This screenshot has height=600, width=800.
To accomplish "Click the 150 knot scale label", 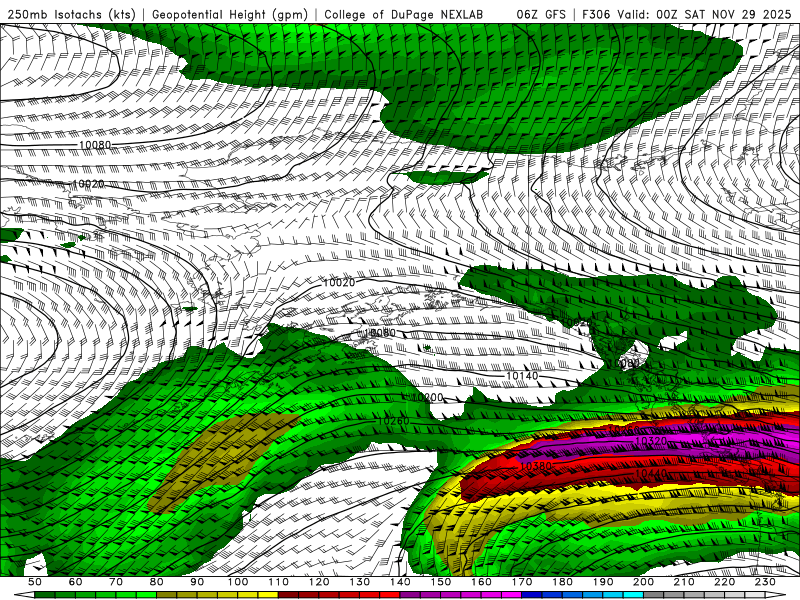I will [x=440, y=582].
